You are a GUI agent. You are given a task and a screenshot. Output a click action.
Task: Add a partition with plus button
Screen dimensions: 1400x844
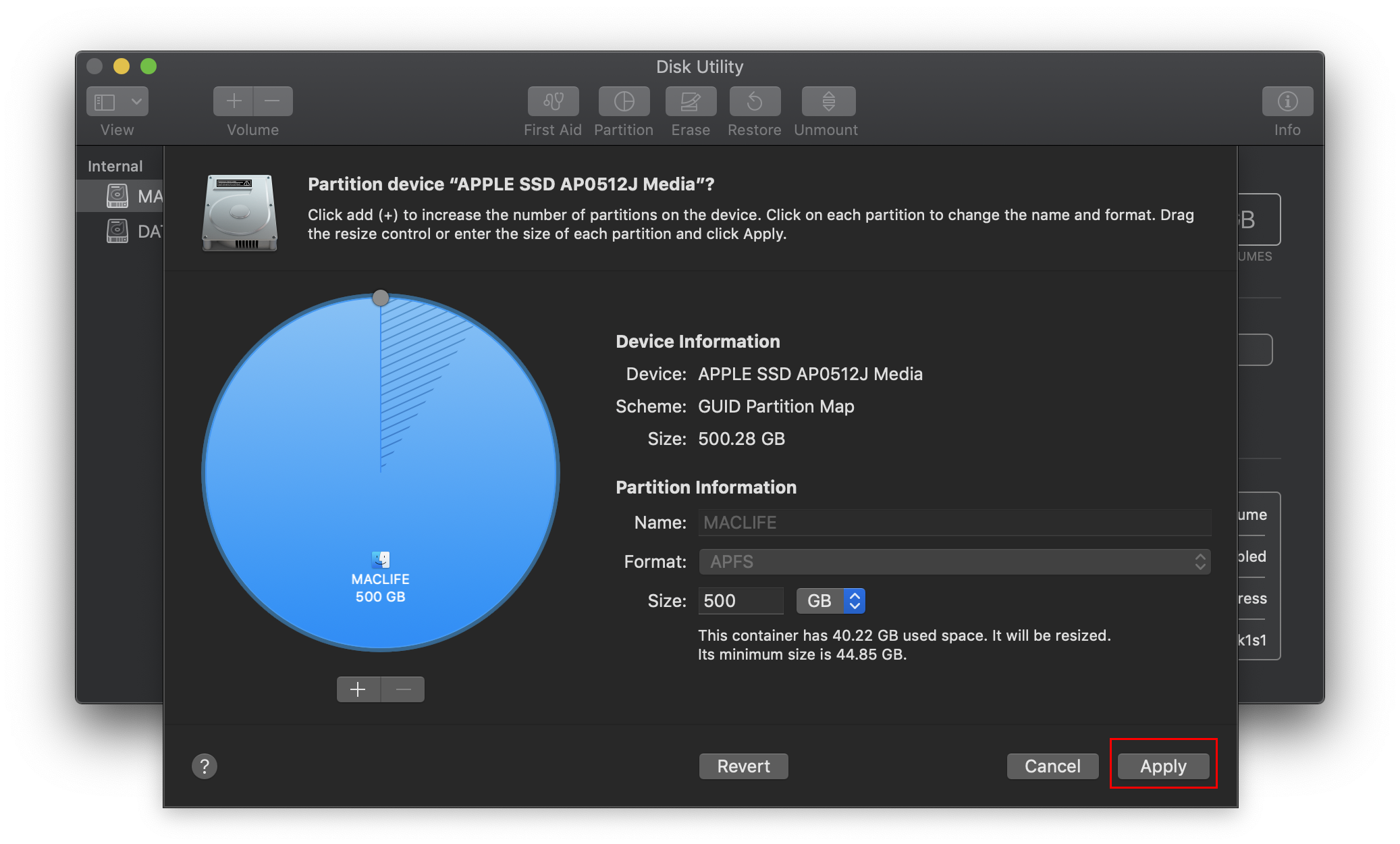click(358, 689)
